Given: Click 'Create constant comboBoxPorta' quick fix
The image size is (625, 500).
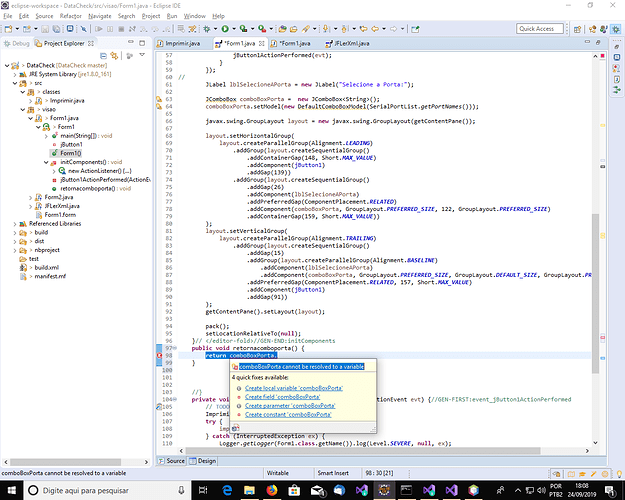Looking at the screenshot, I should pyautogui.click(x=288, y=415).
